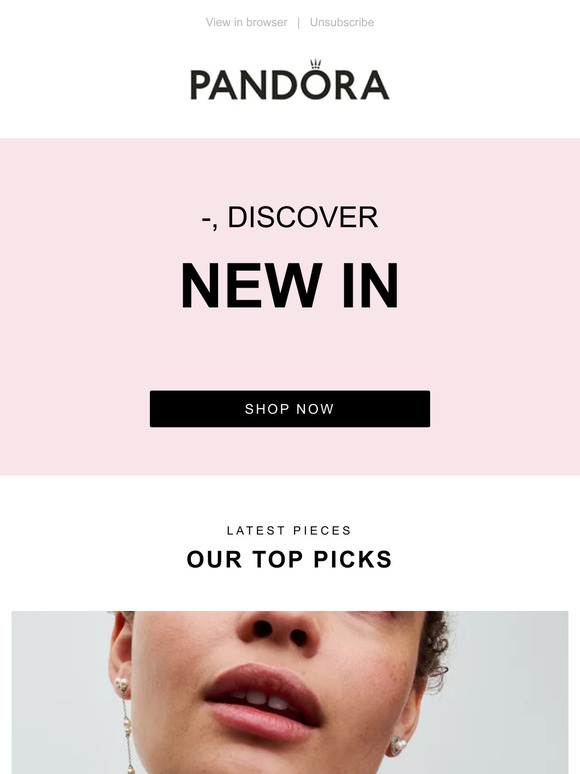Click the Pandora logo
This screenshot has width=580, height=774.
[x=290, y=80]
